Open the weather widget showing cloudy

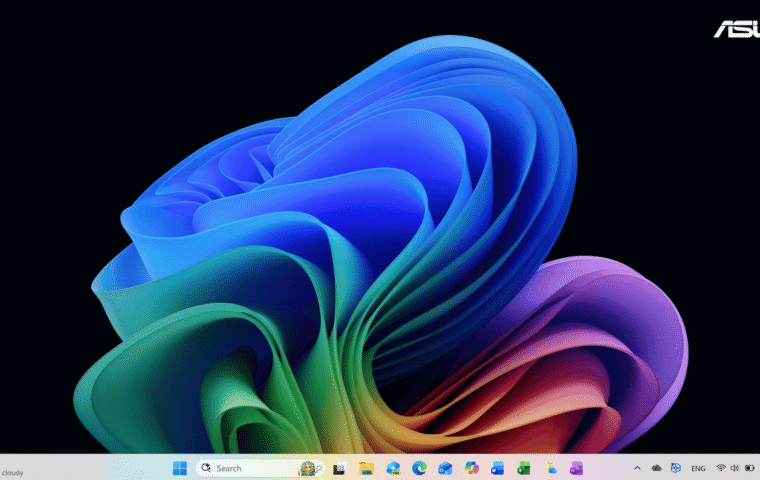(13, 473)
